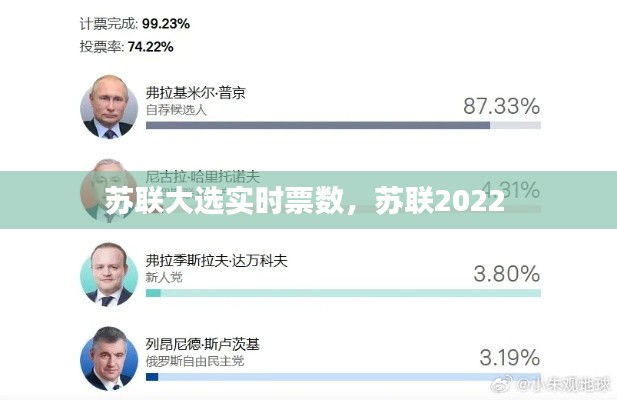The width and height of the screenshot is (617, 400).
Task: Click the 投票率 74.22% line
Action: [126, 46]
